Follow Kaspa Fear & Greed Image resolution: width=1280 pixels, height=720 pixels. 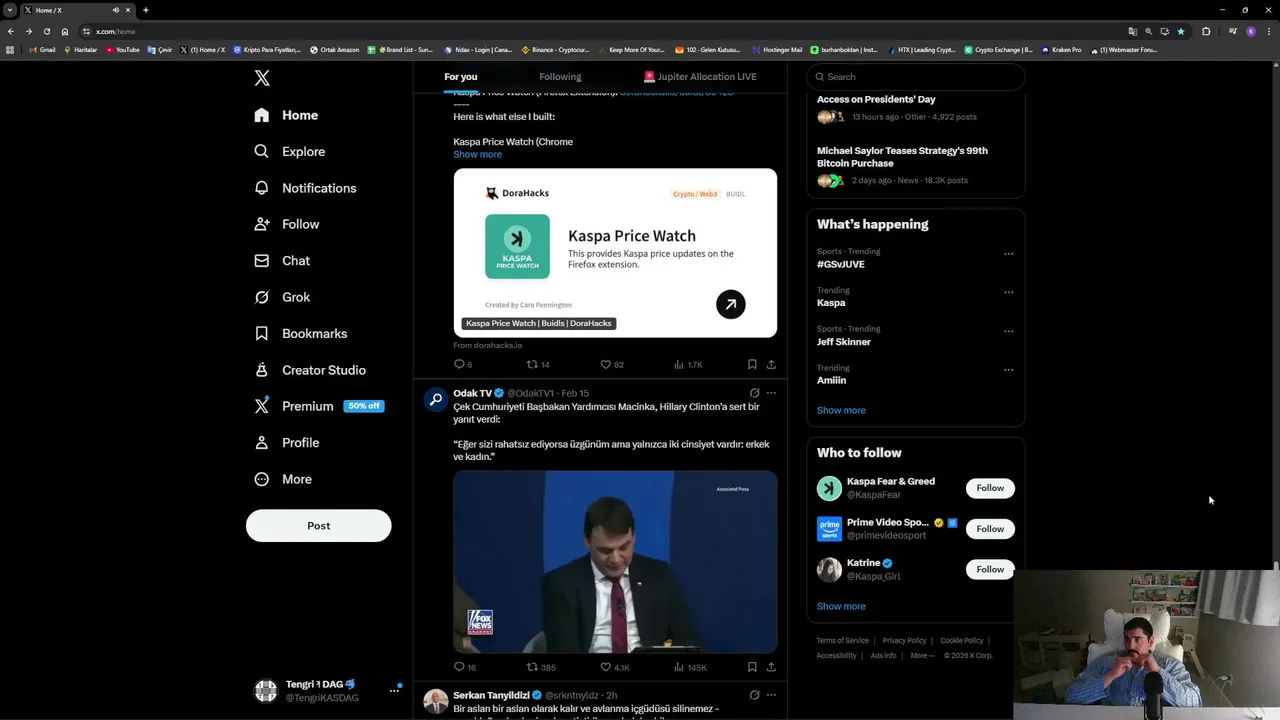pos(990,488)
